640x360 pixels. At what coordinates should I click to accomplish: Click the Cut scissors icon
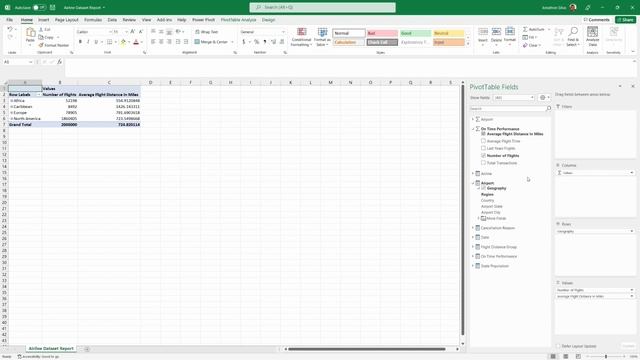(41, 30)
